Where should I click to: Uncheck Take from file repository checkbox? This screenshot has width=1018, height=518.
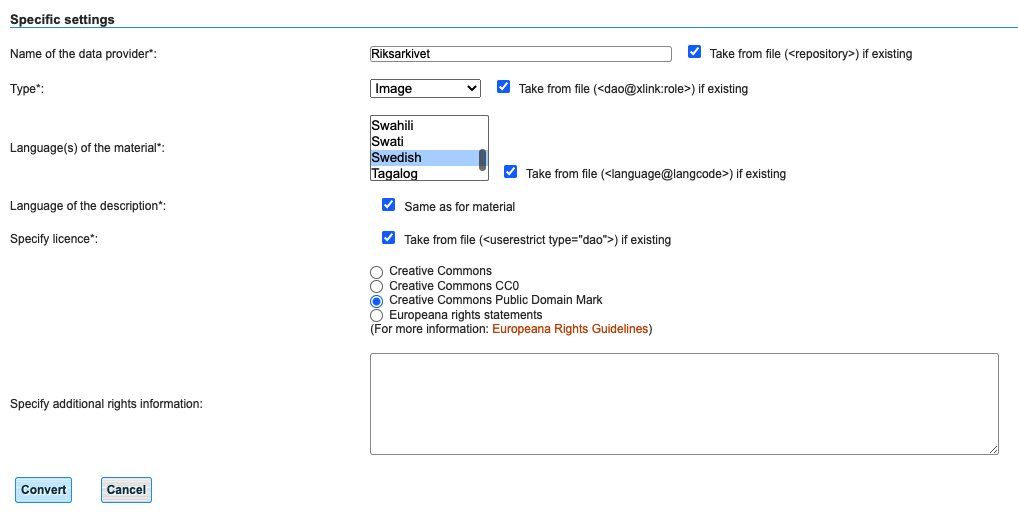(x=695, y=52)
